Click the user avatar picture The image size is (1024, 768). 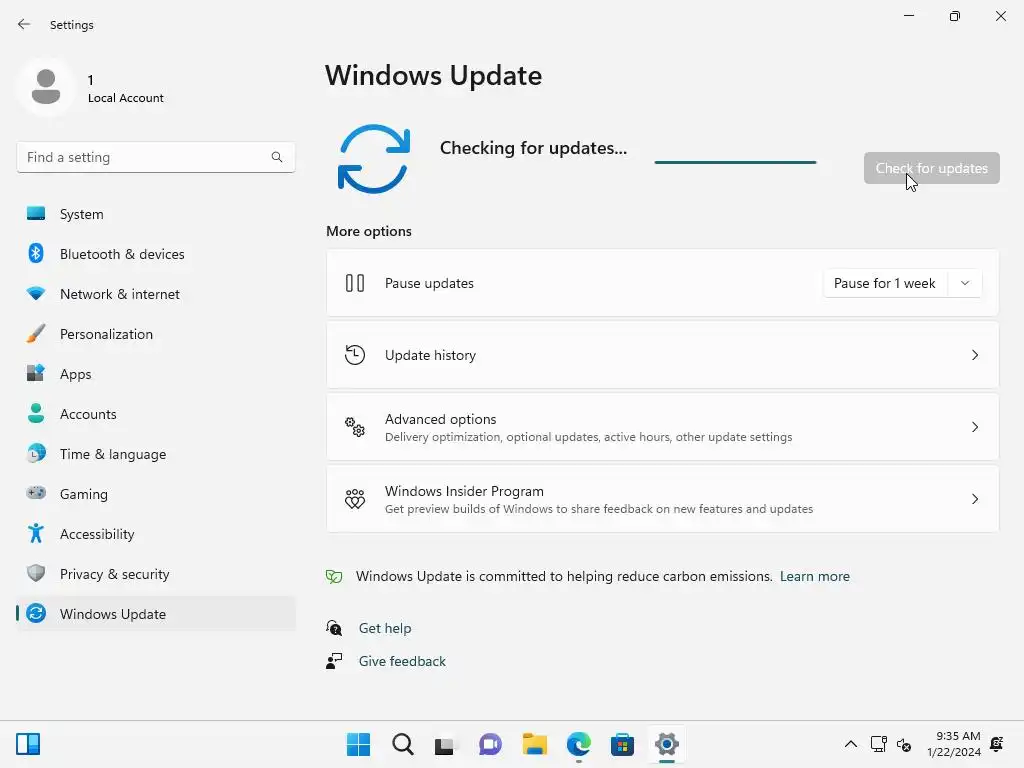(46, 88)
